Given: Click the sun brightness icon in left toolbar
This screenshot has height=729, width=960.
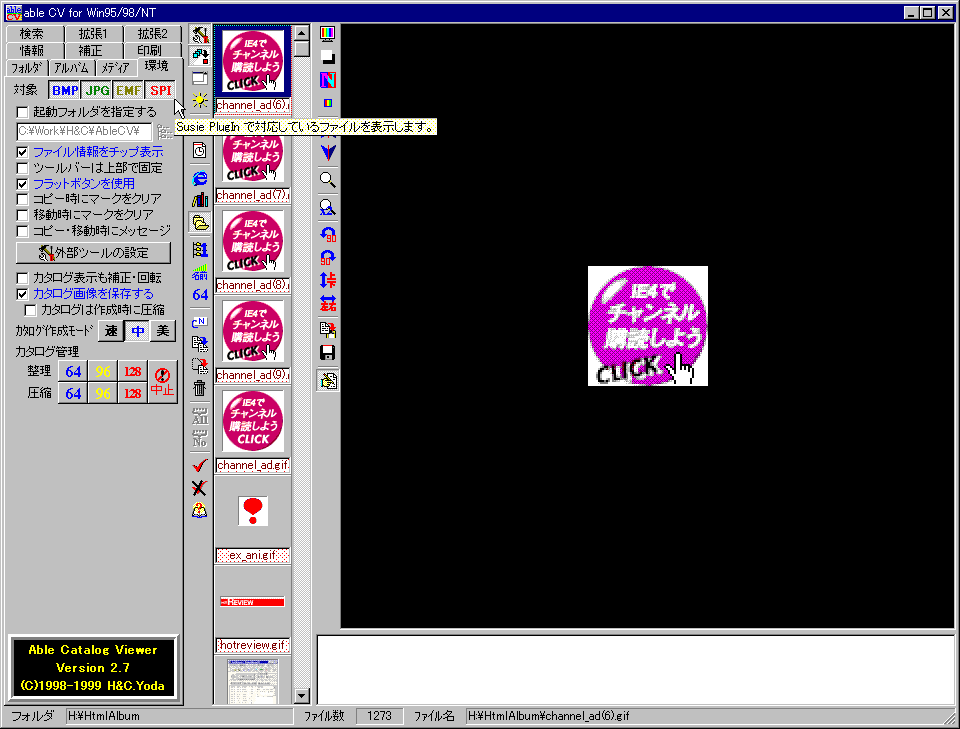Looking at the screenshot, I should (200, 100).
